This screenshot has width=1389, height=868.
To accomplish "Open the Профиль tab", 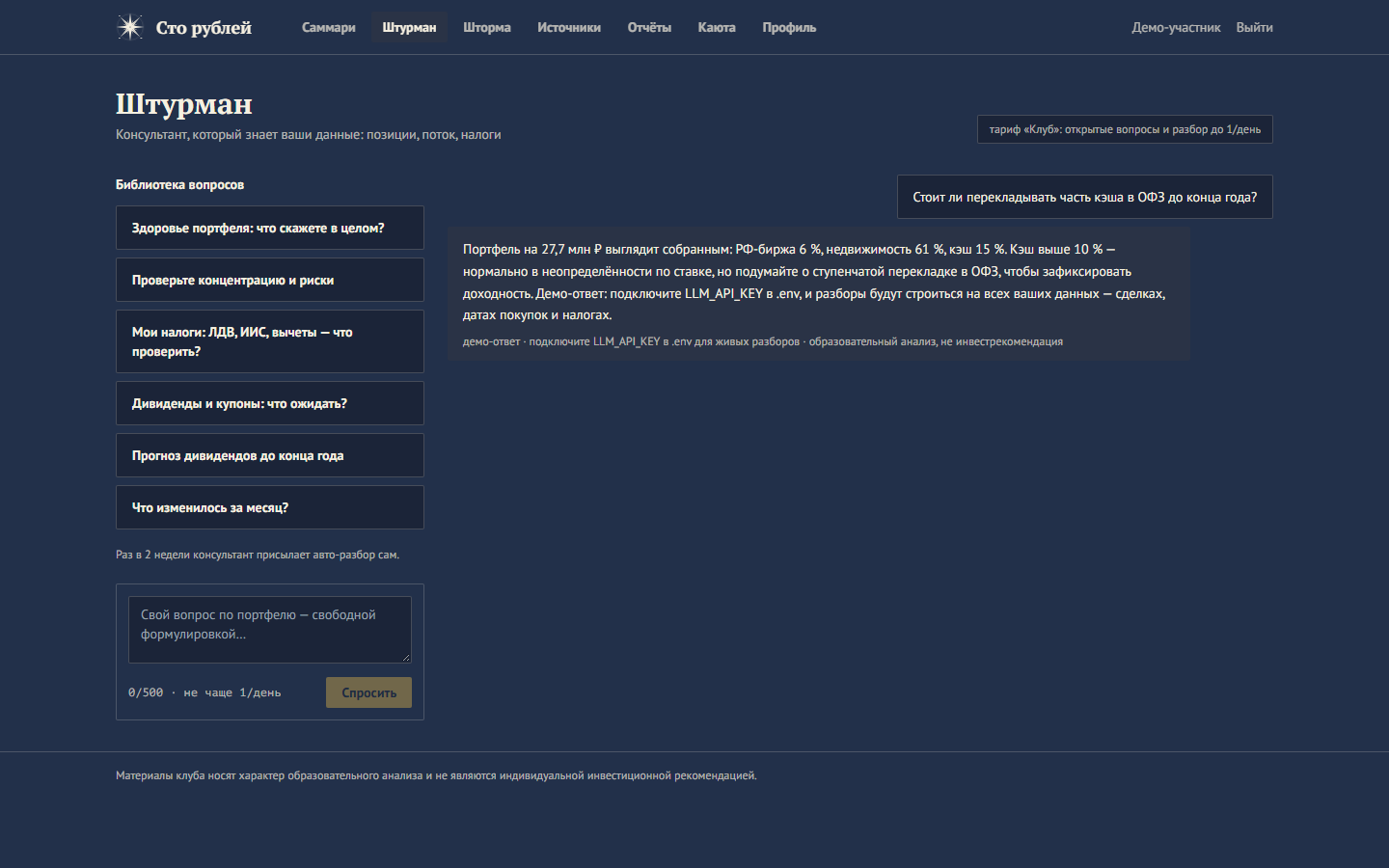I will click(x=789, y=28).
